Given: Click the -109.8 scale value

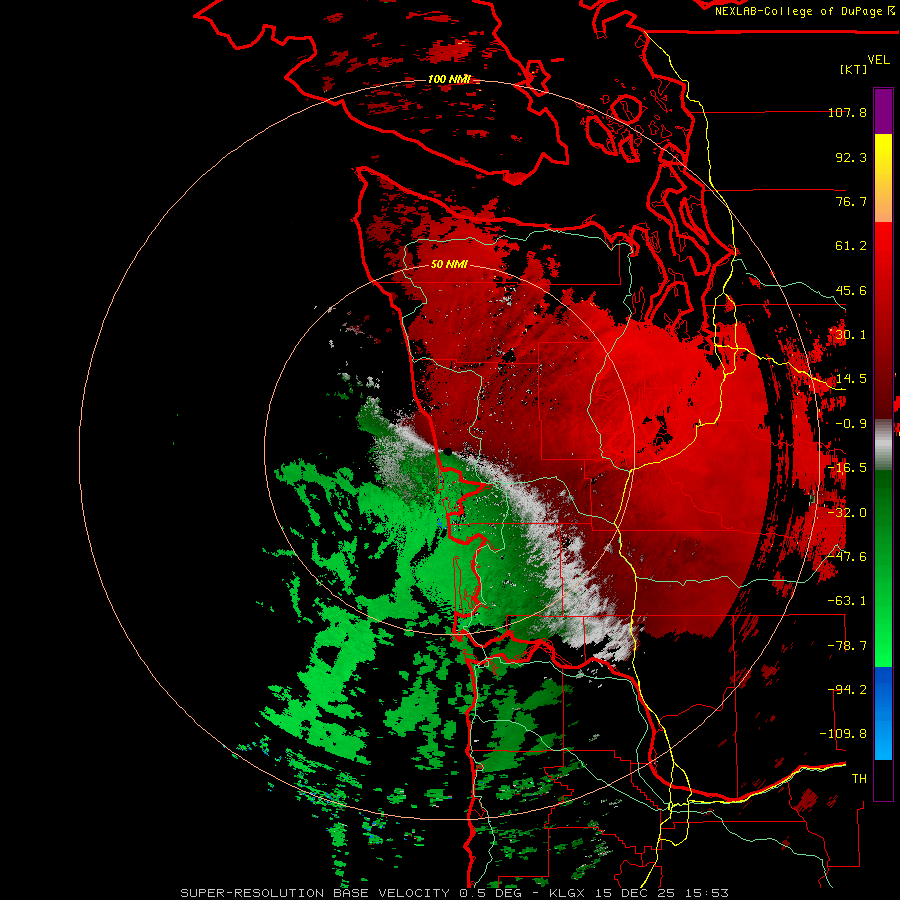Looking at the screenshot, I should 843,734.
